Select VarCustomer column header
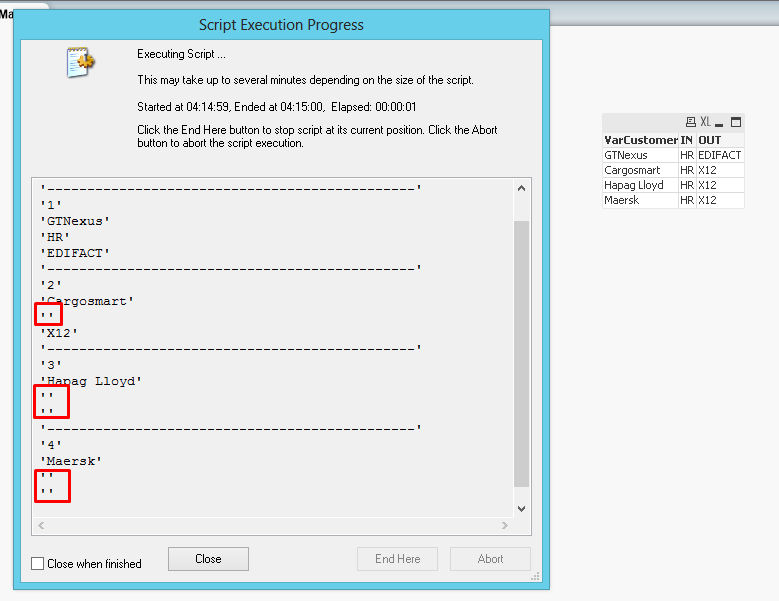The image size is (779, 601). [x=640, y=140]
